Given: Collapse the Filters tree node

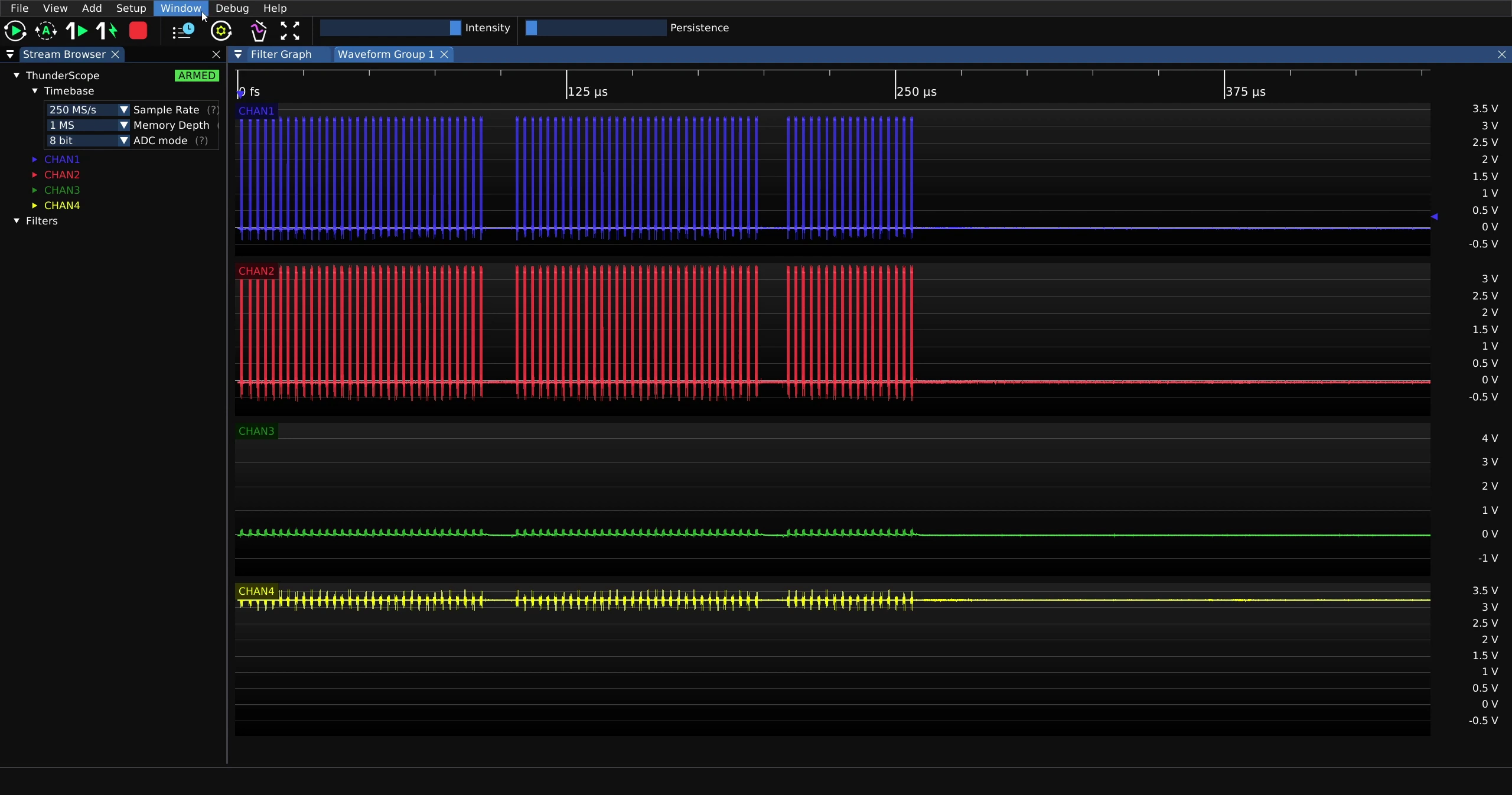Looking at the screenshot, I should pyautogui.click(x=17, y=221).
